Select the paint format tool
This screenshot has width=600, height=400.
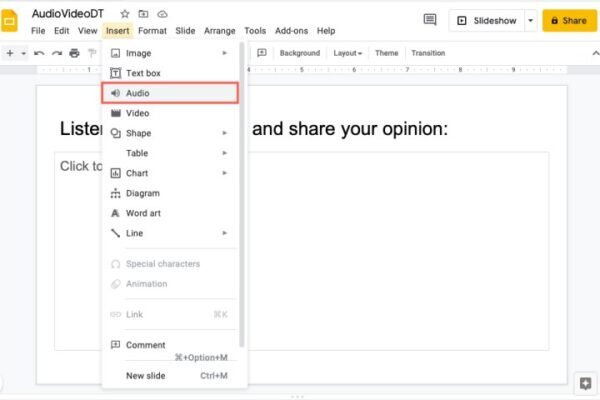click(x=92, y=53)
